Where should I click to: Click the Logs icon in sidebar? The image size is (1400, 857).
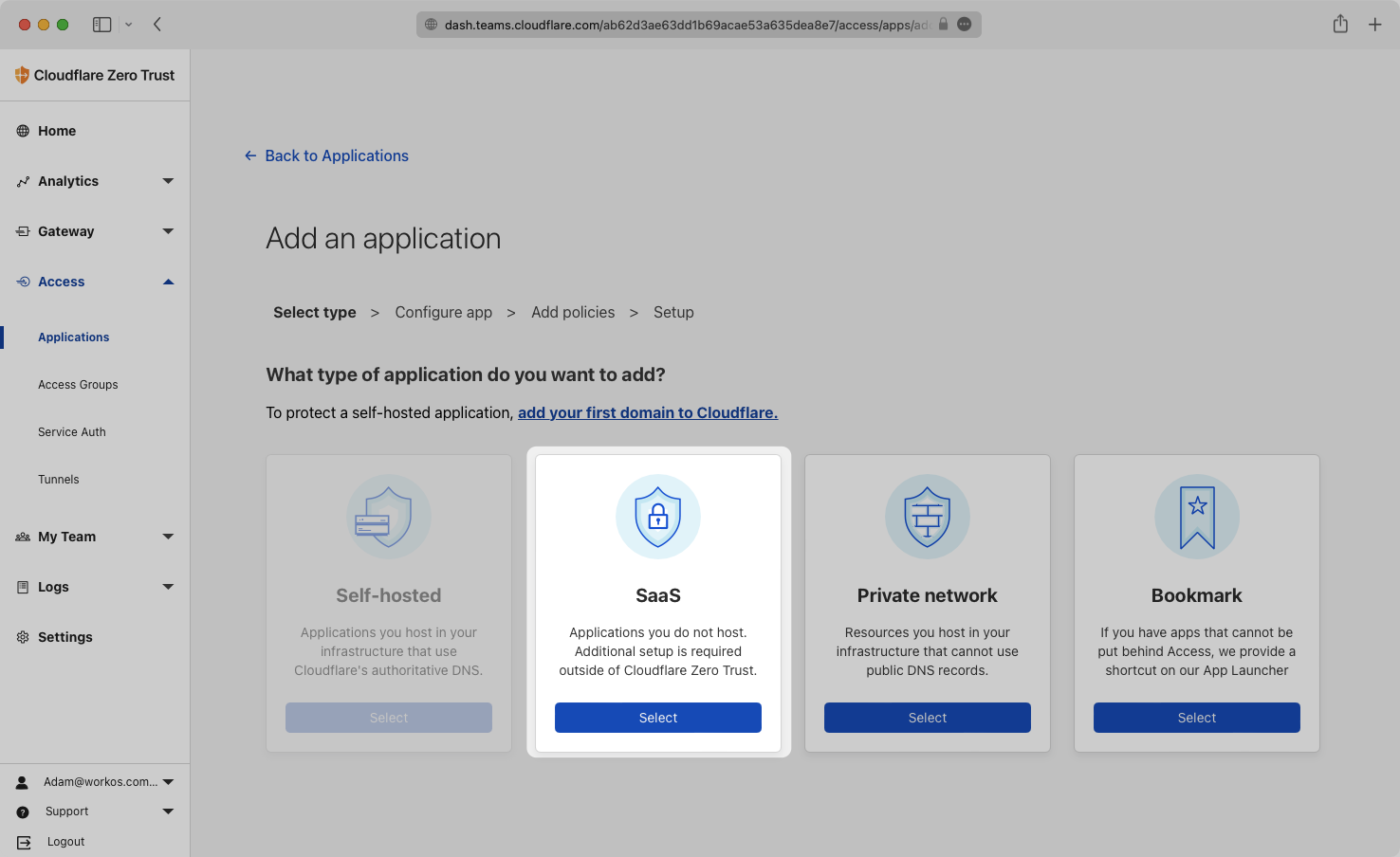[23, 587]
